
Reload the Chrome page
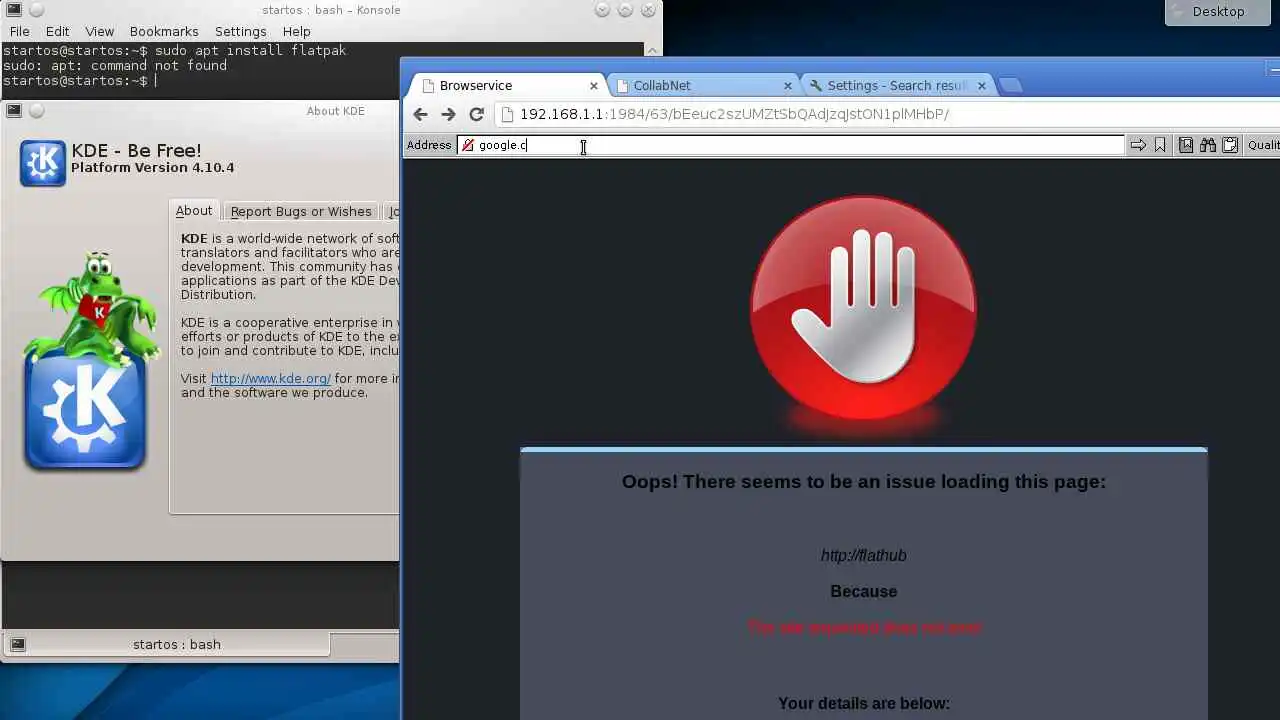pyautogui.click(x=476, y=114)
